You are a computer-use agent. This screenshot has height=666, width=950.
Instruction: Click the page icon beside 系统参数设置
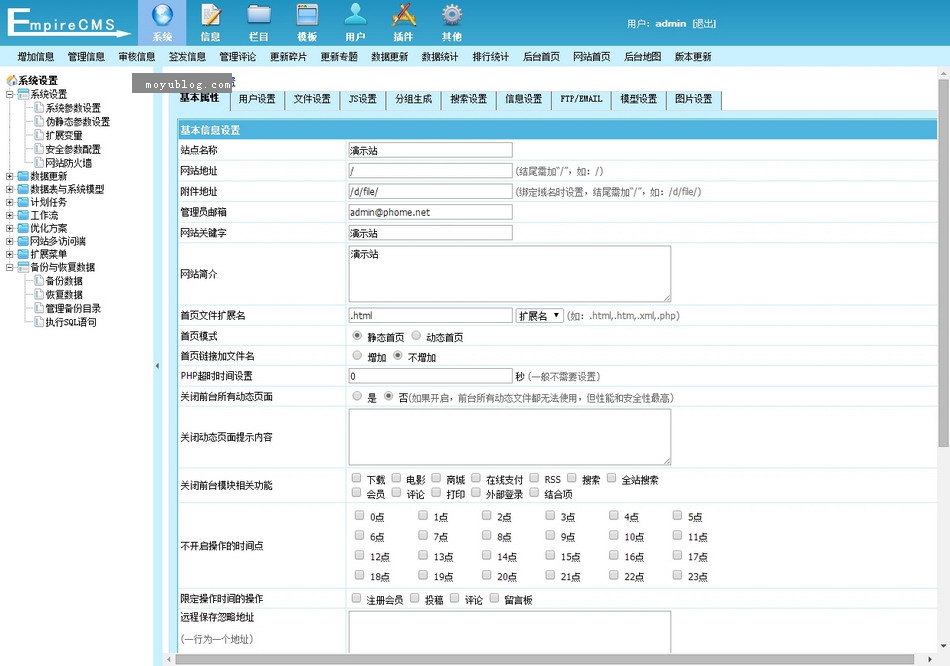coord(39,108)
